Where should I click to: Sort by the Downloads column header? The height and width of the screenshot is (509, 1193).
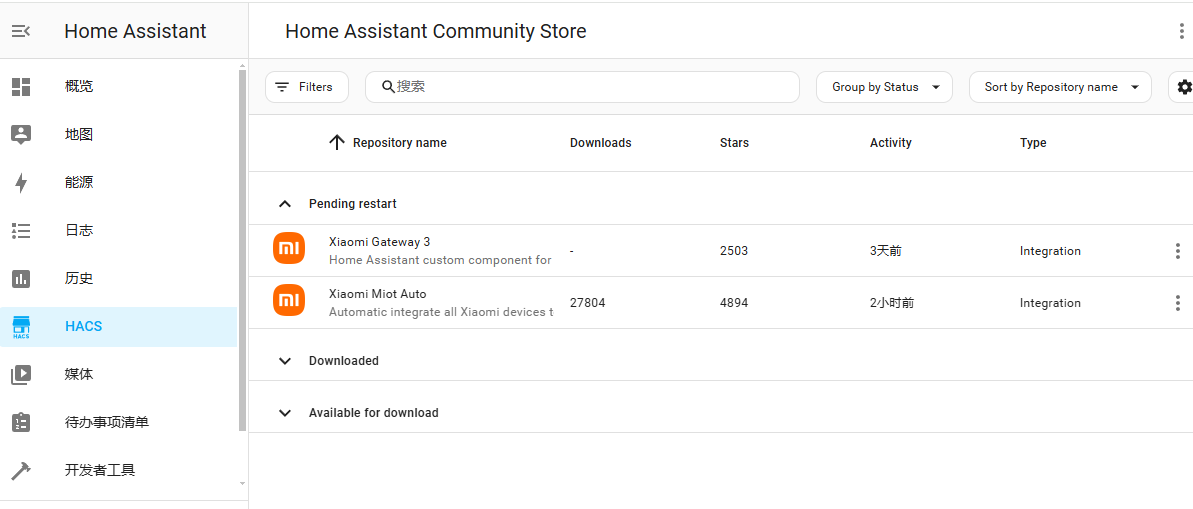pyautogui.click(x=600, y=142)
